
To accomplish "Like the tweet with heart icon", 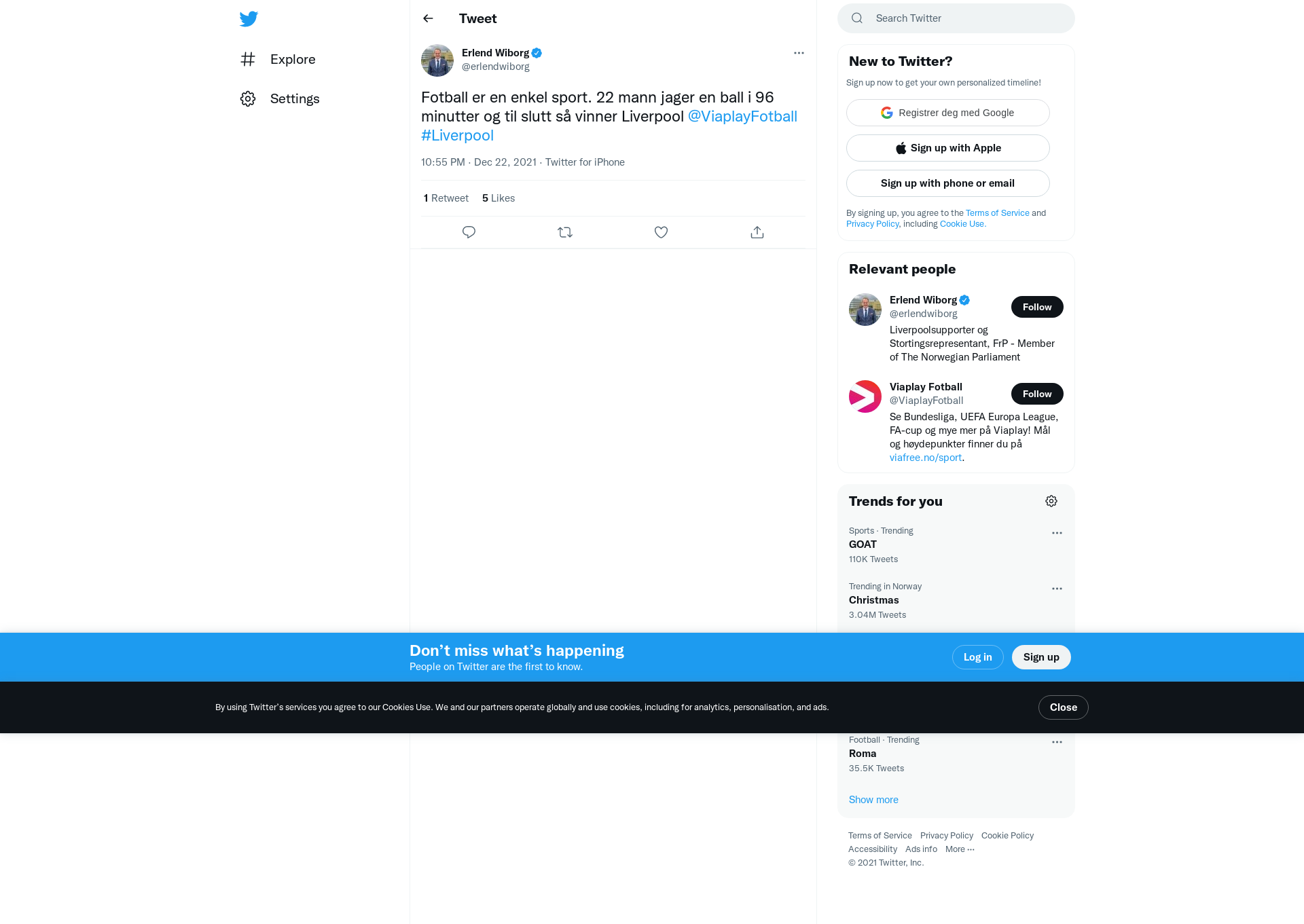I will [x=661, y=232].
